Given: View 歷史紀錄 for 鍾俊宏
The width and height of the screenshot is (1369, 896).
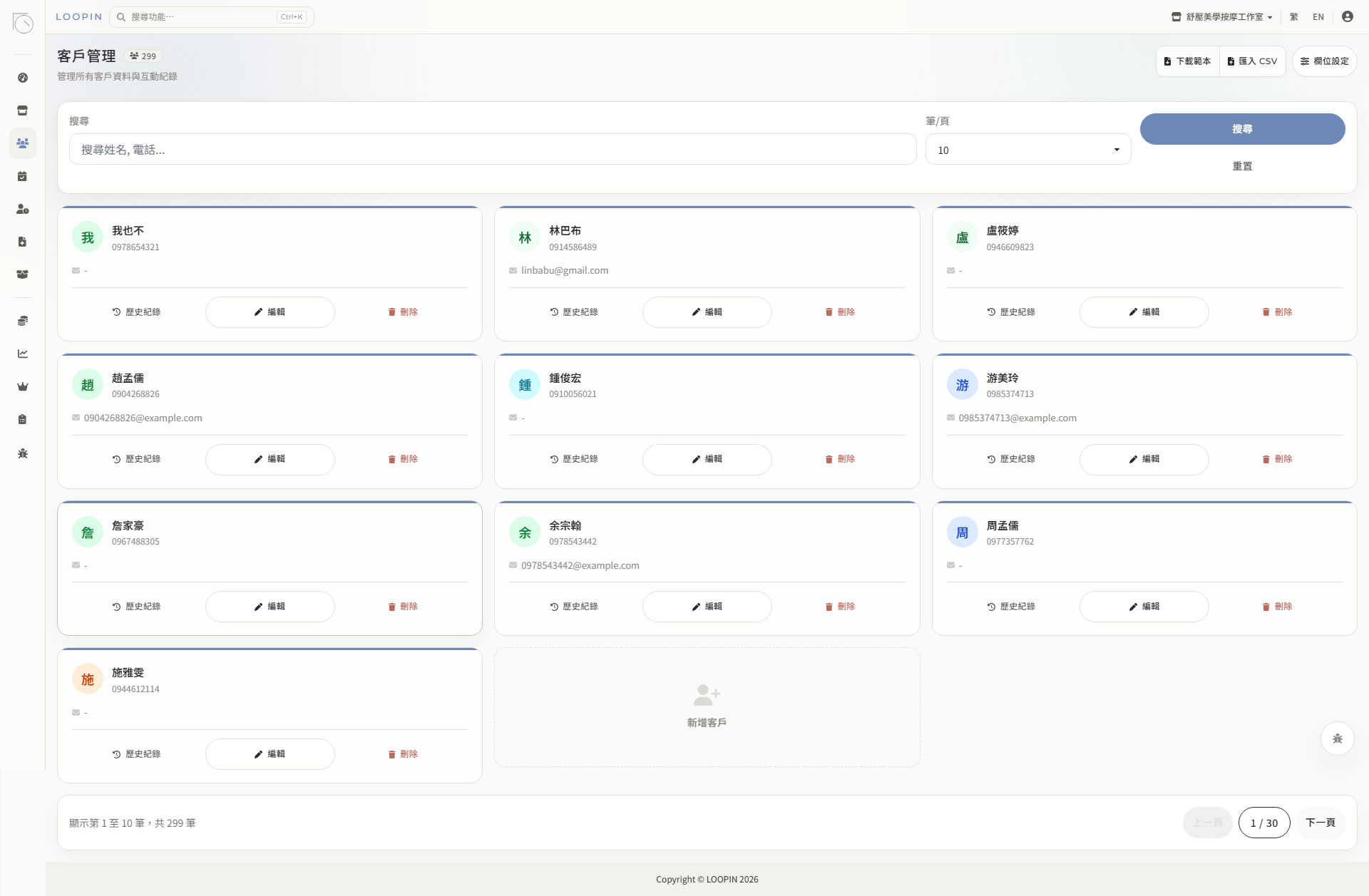Looking at the screenshot, I should point(573,459).
